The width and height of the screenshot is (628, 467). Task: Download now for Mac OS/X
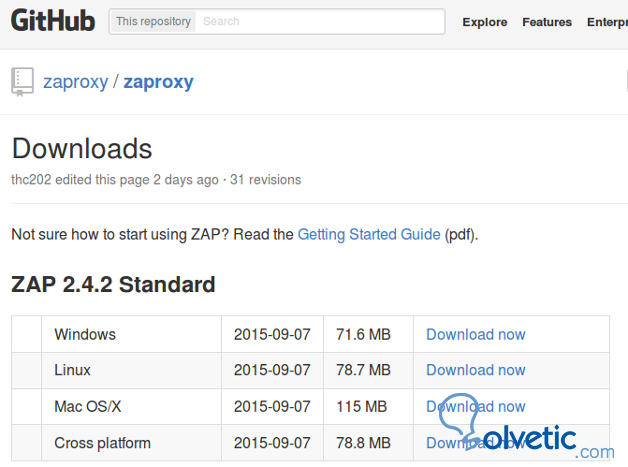pos(475,406)
